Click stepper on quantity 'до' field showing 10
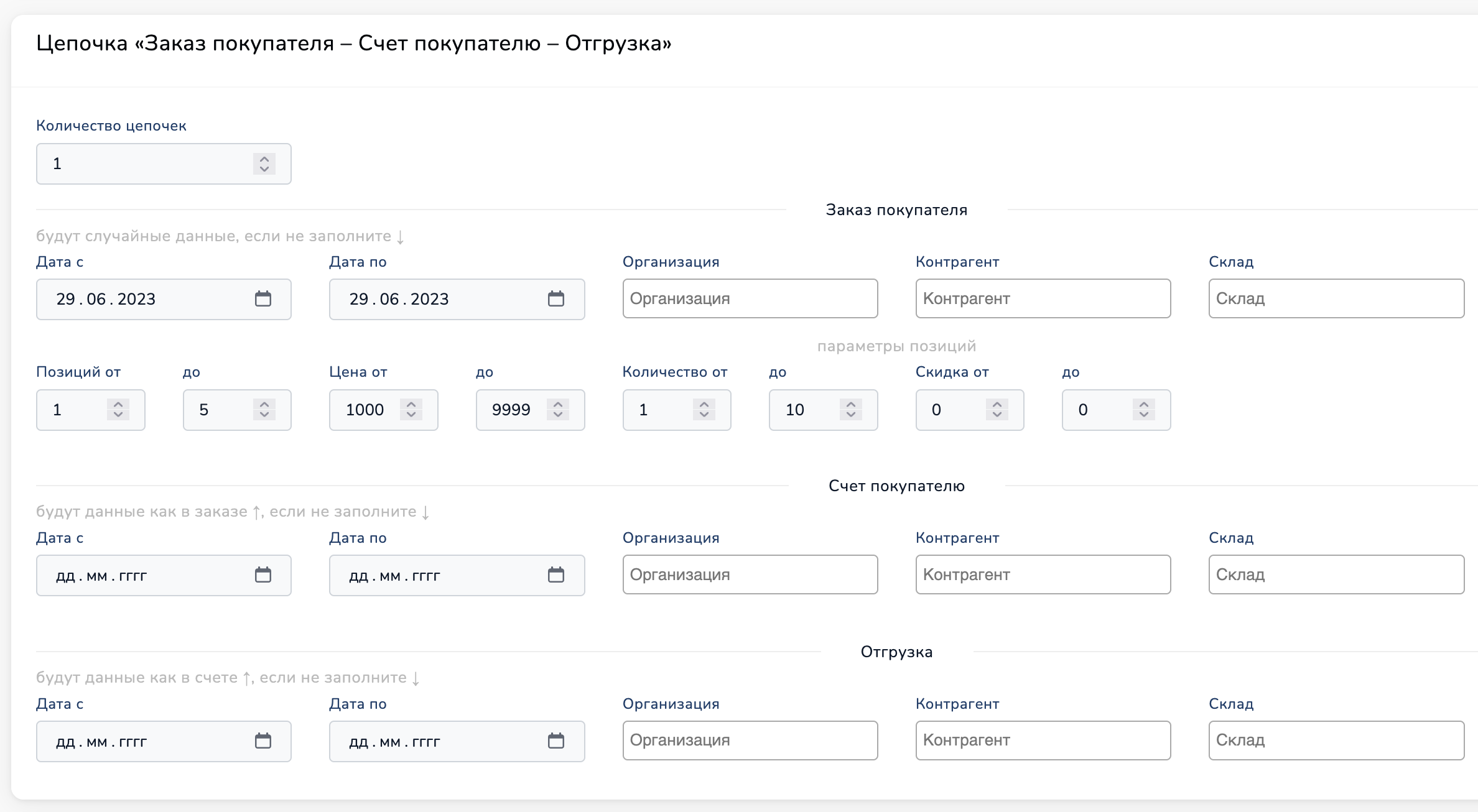1478x812 pixels. click(x=851, y=409)
